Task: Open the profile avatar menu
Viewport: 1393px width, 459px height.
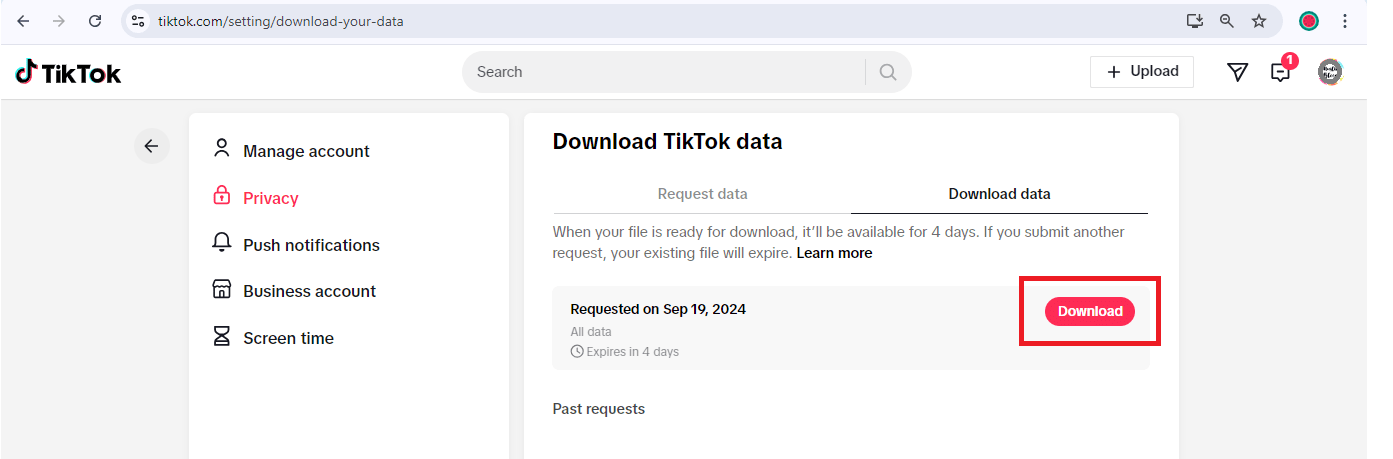Action: [1329, 72]
